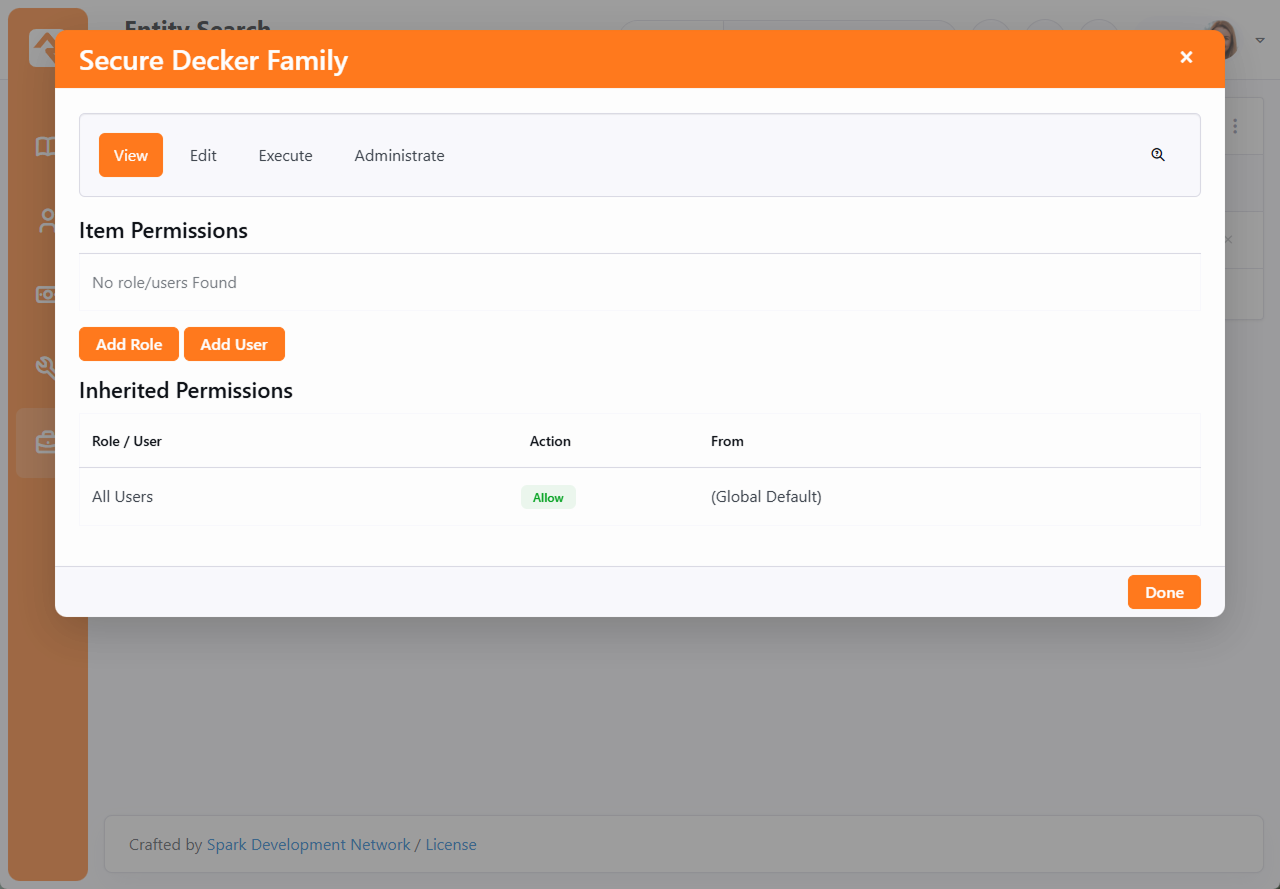
Task: Open the License link in footer
Action: [x=451, y=844]
